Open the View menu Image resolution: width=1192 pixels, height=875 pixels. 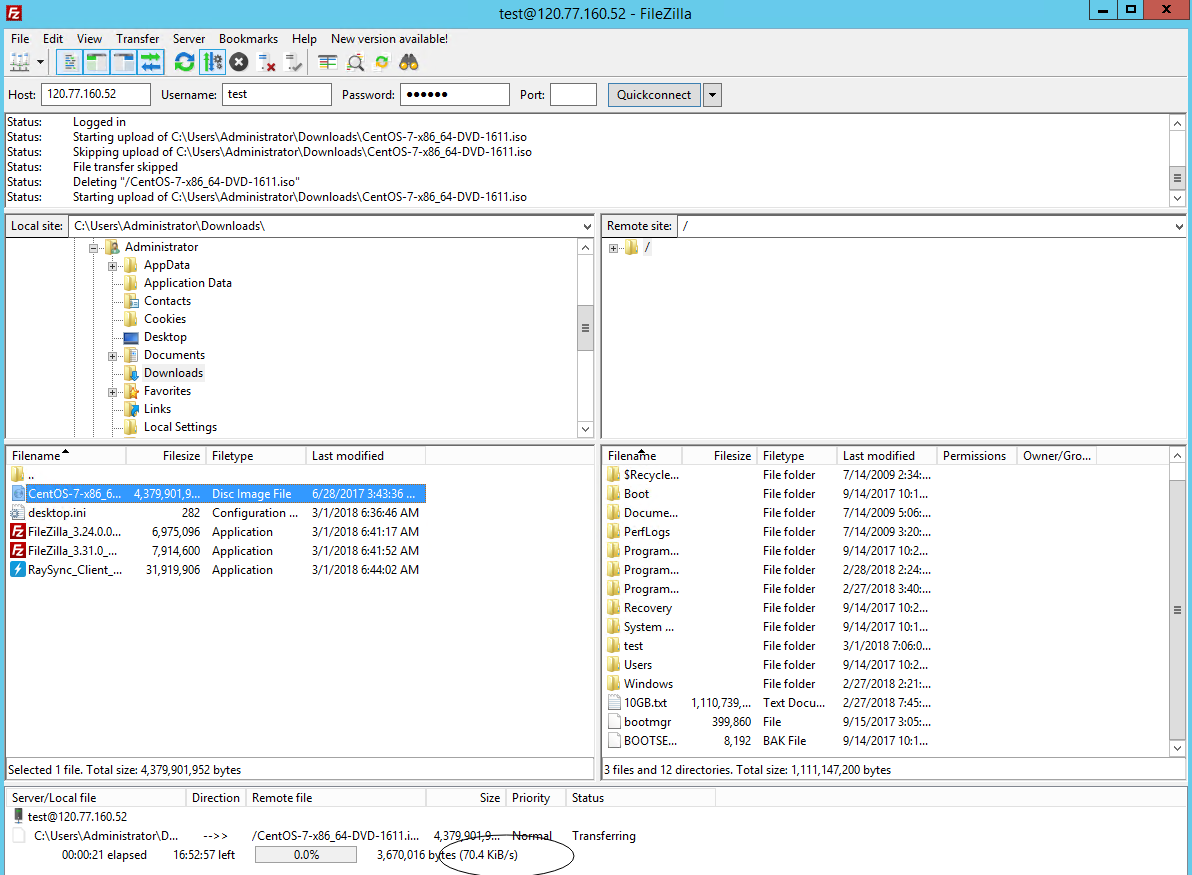[x=89, y=39]
